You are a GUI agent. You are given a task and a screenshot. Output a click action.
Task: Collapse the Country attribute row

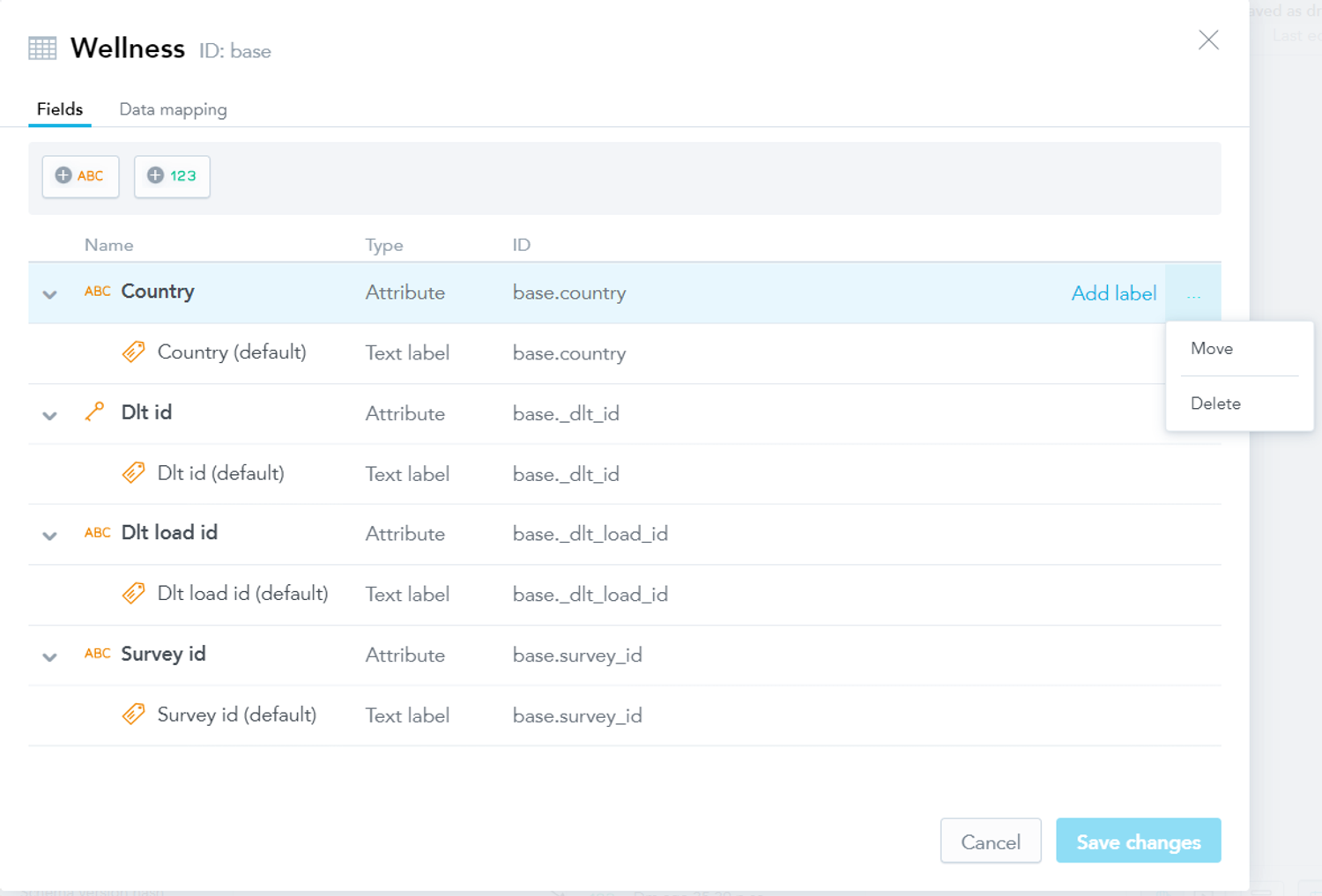50,294
